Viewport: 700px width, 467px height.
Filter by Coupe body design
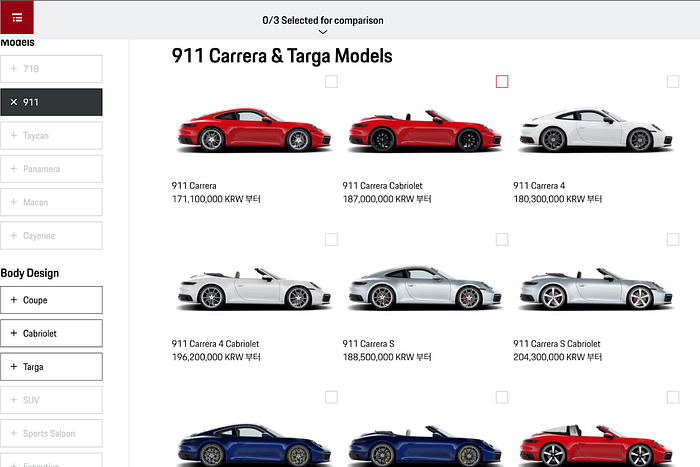click(x=51, y=300)
